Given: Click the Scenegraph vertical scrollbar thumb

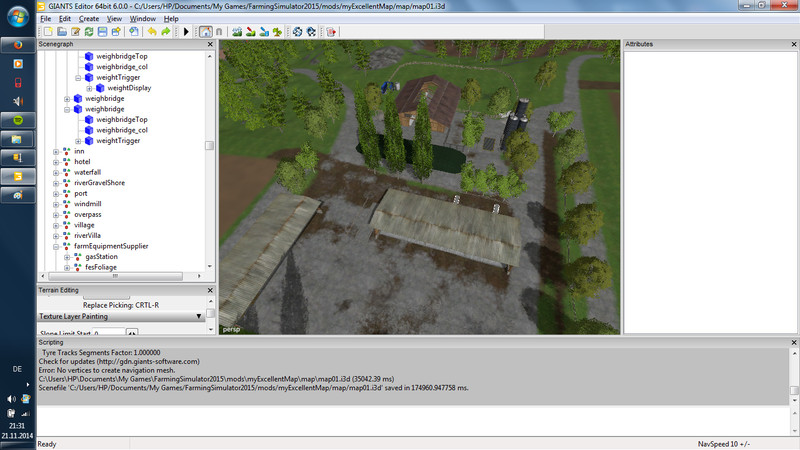Looking at the screenshot, I should (209, 146).
